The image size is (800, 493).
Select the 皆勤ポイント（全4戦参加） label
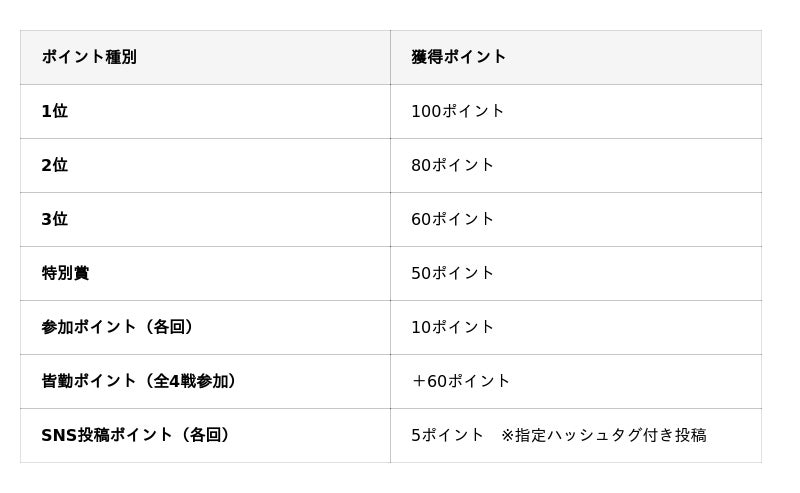coord(139,381)
